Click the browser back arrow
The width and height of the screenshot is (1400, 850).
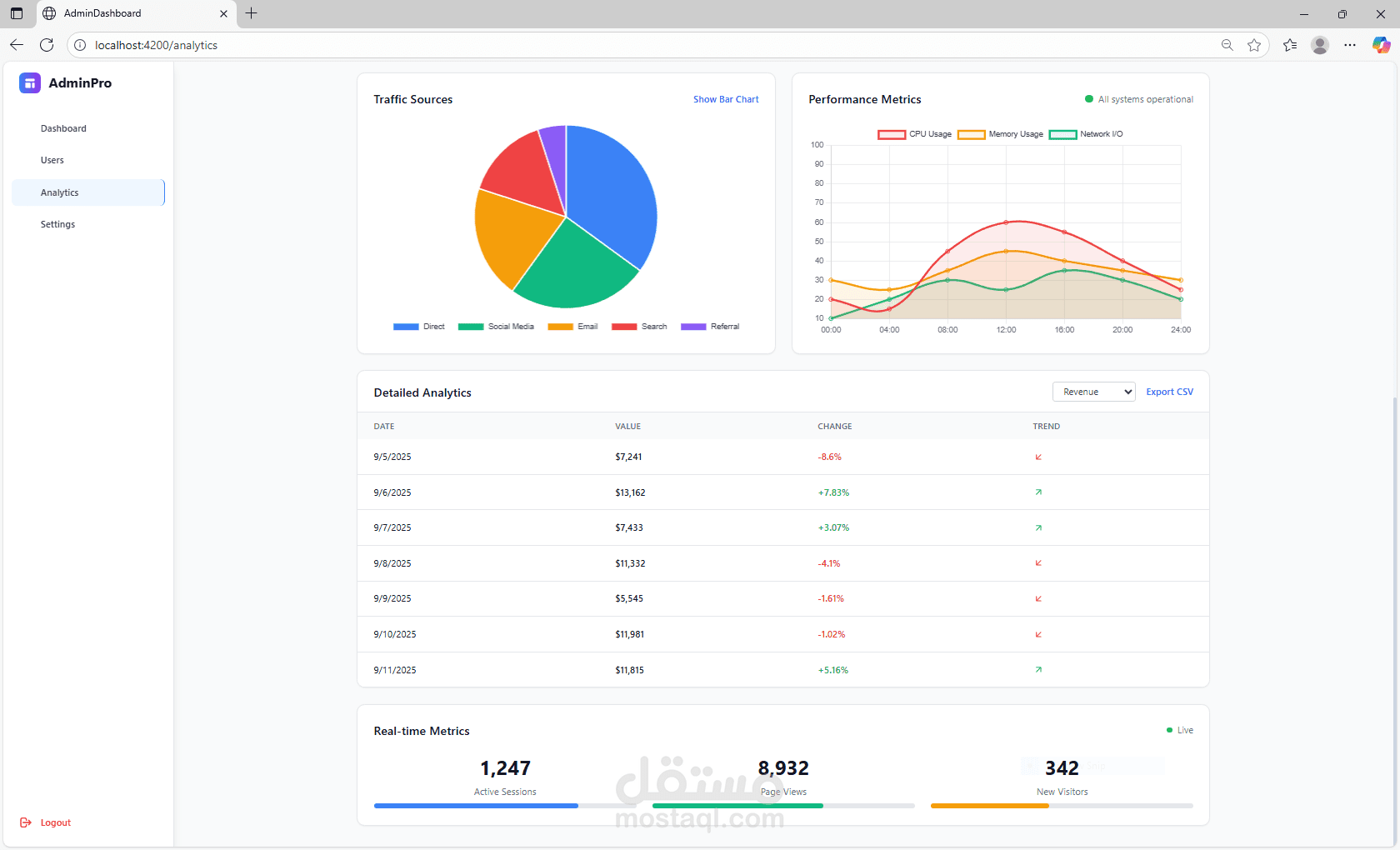(x=17, y=45)
